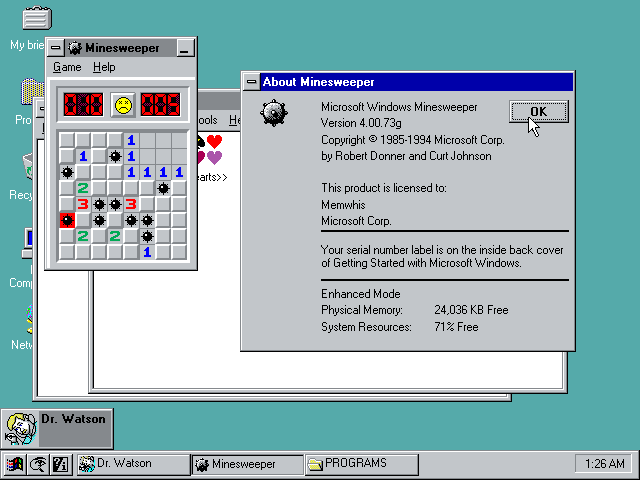Click the blue 1 in top grid row
The image size is (640, 480).
131,140
